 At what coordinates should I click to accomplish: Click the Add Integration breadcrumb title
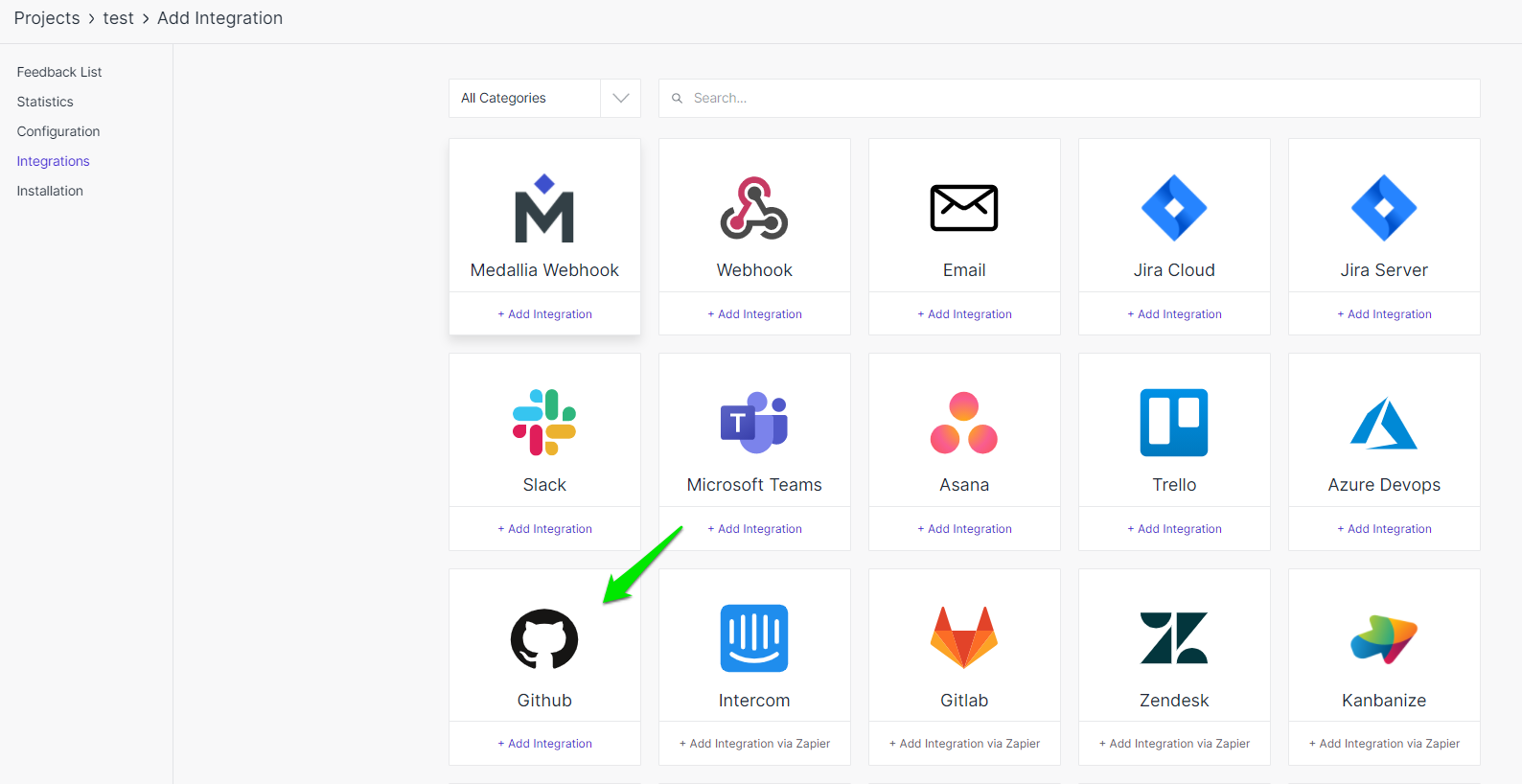[219, 18]
